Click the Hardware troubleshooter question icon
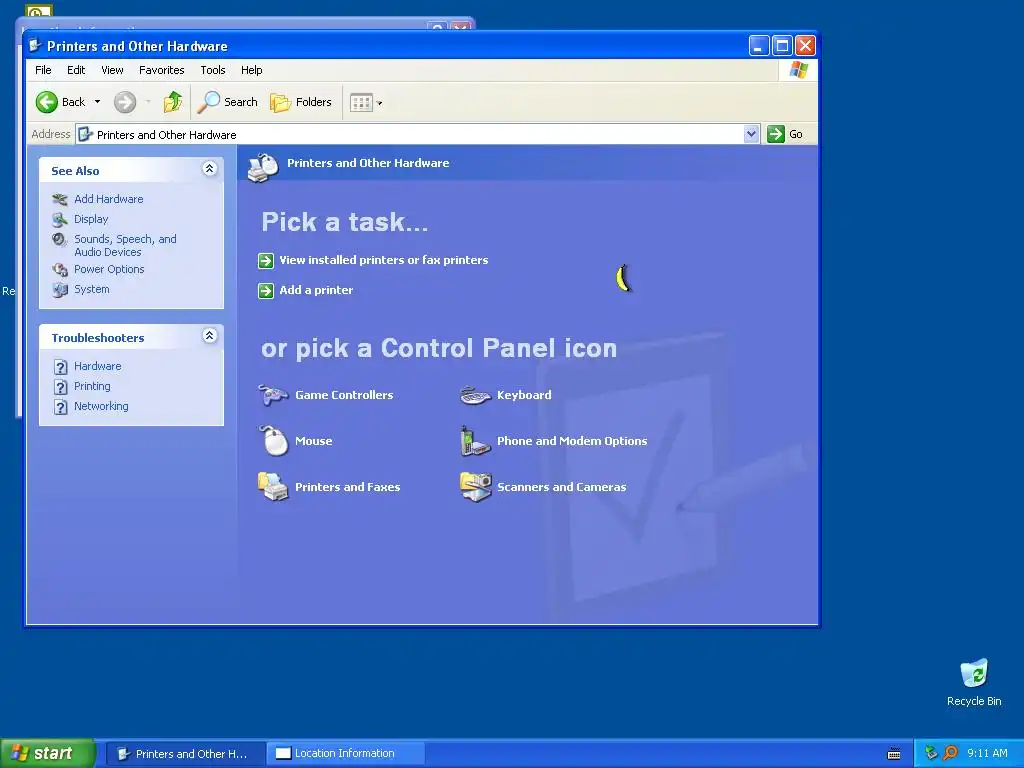This screenshot has width=1024, height=768. coord(61,366)
